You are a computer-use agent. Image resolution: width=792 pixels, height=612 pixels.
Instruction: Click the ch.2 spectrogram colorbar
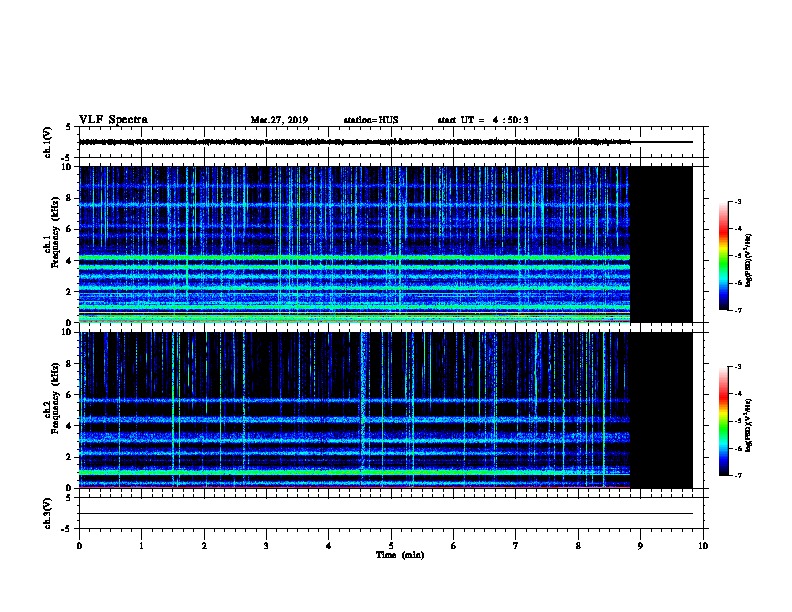pyautogui.click(x=723, y=421)
